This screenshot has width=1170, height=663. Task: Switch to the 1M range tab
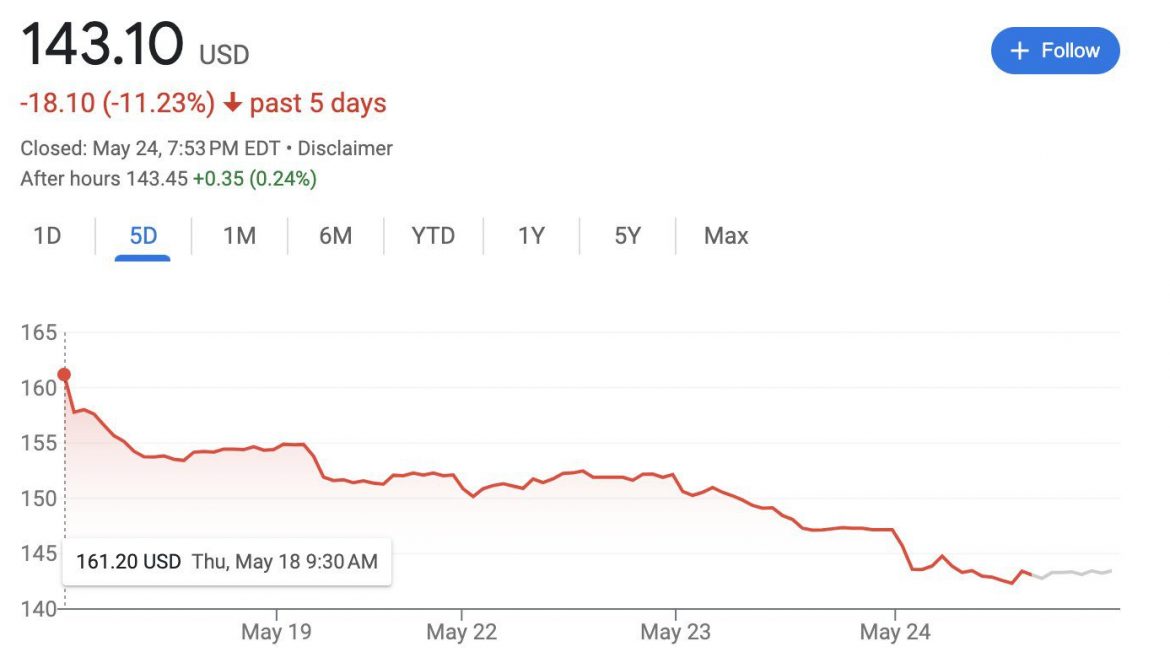(239, 236)
